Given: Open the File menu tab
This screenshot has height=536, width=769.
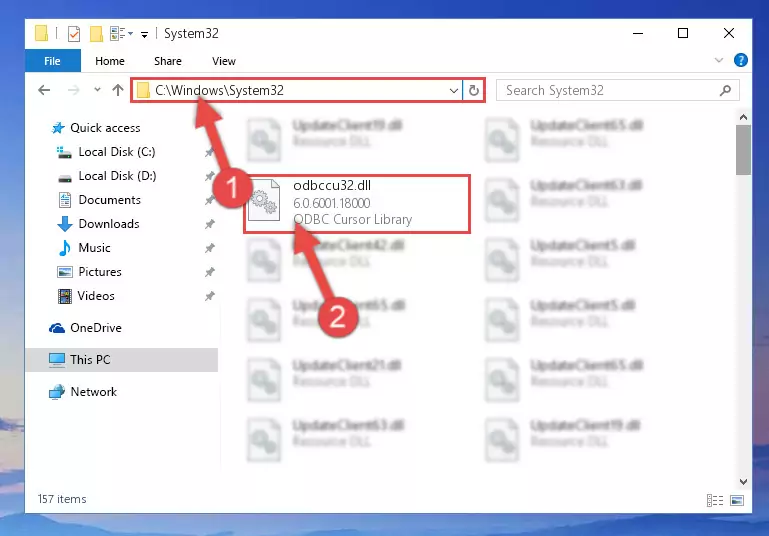Looking at the screenshot, I should pos(52,61).
